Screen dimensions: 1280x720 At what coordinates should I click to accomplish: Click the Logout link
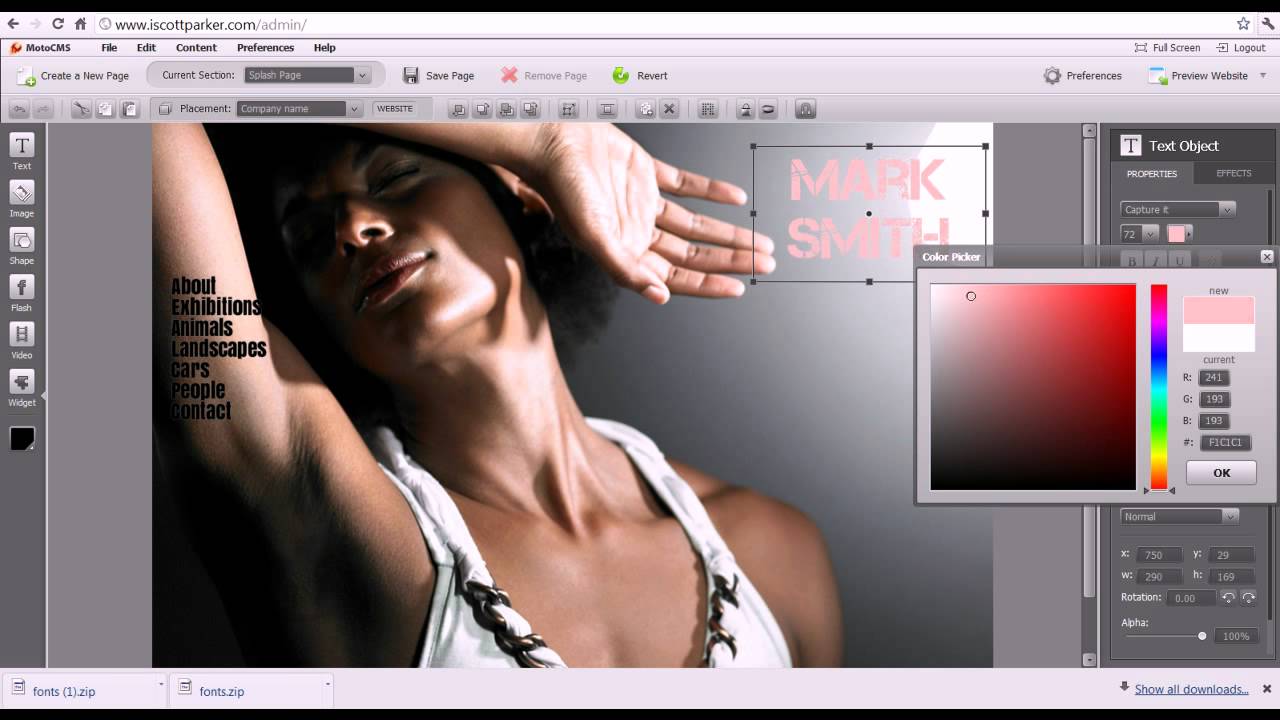click(x=1241, y=48)
